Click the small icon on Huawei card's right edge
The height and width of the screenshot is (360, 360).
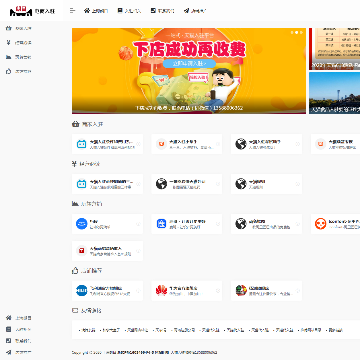218,291
